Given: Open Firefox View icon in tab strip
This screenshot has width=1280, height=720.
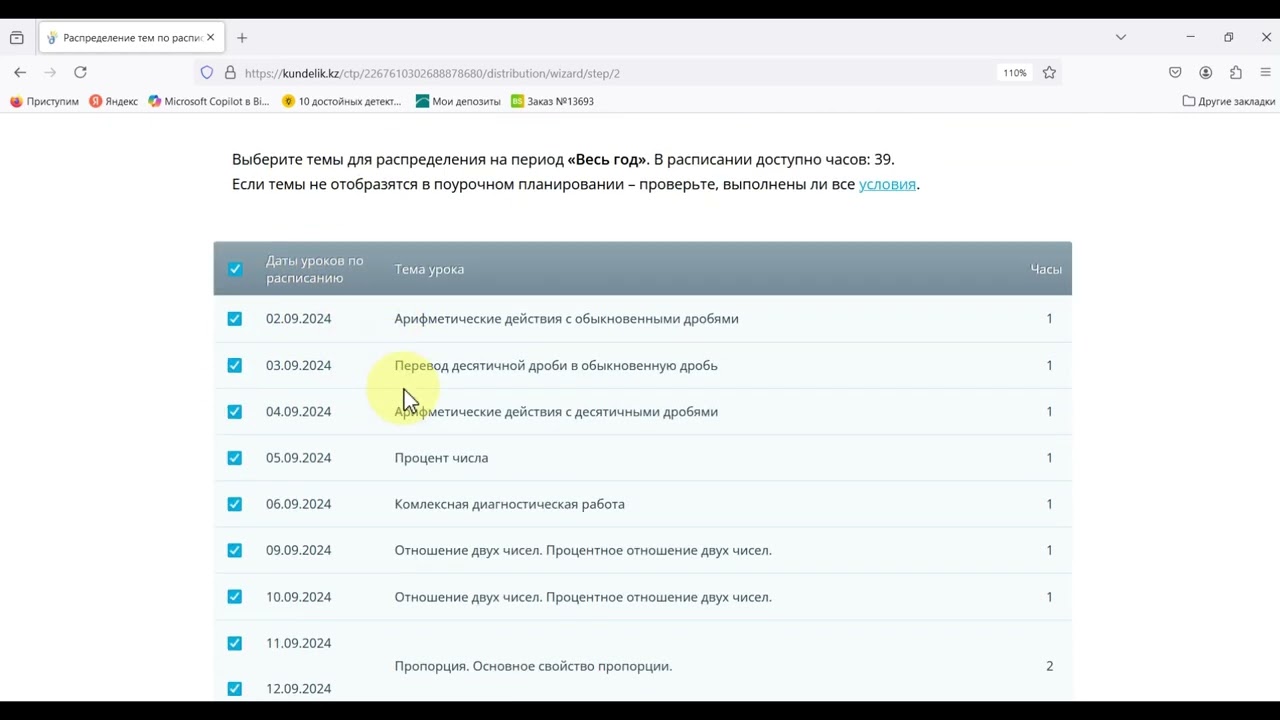Looking at the screenshot, I should pos(17,38).
